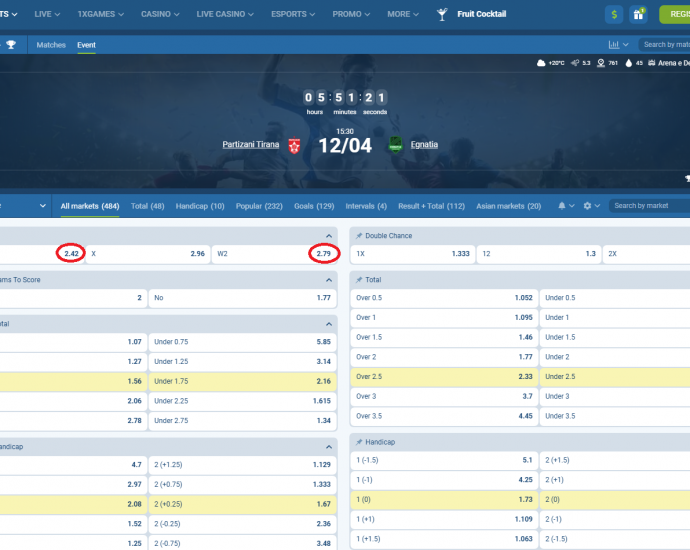Open the Intervals (4) tab
Viewport: 690px width, 550px height.
pyautogui.click(x=366, y=206)
